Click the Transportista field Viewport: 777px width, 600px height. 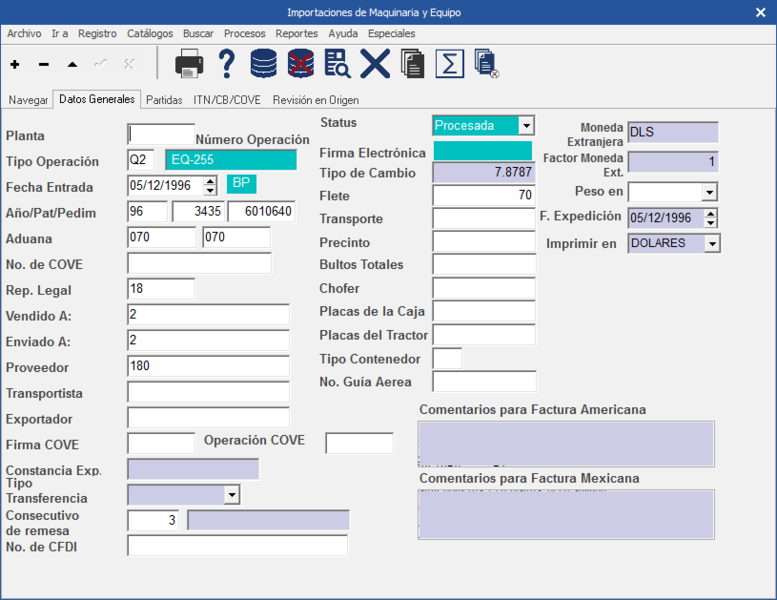click(x=208, y=392)
